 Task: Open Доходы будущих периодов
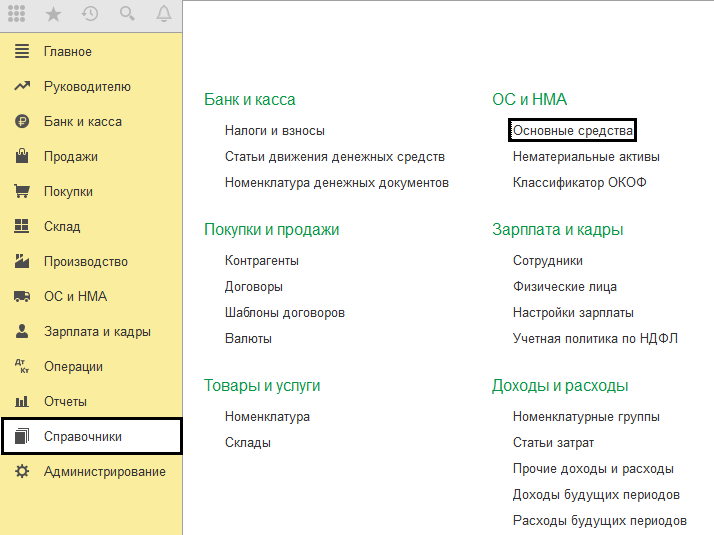[596, 494]
